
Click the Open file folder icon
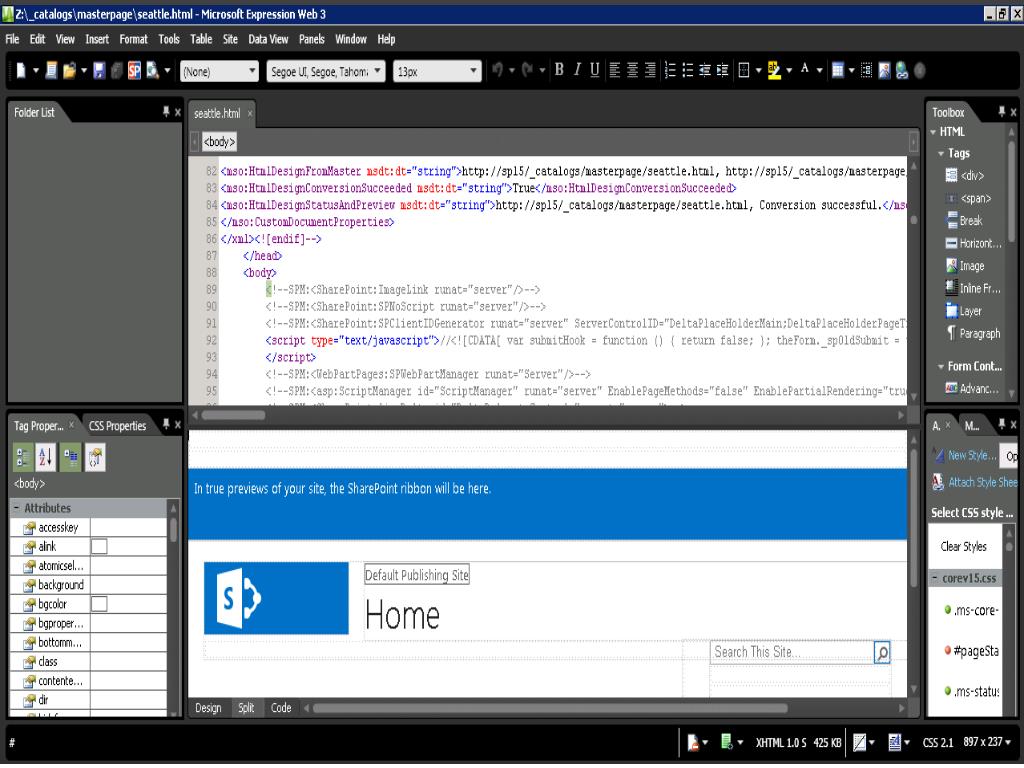tap(69, 71)
